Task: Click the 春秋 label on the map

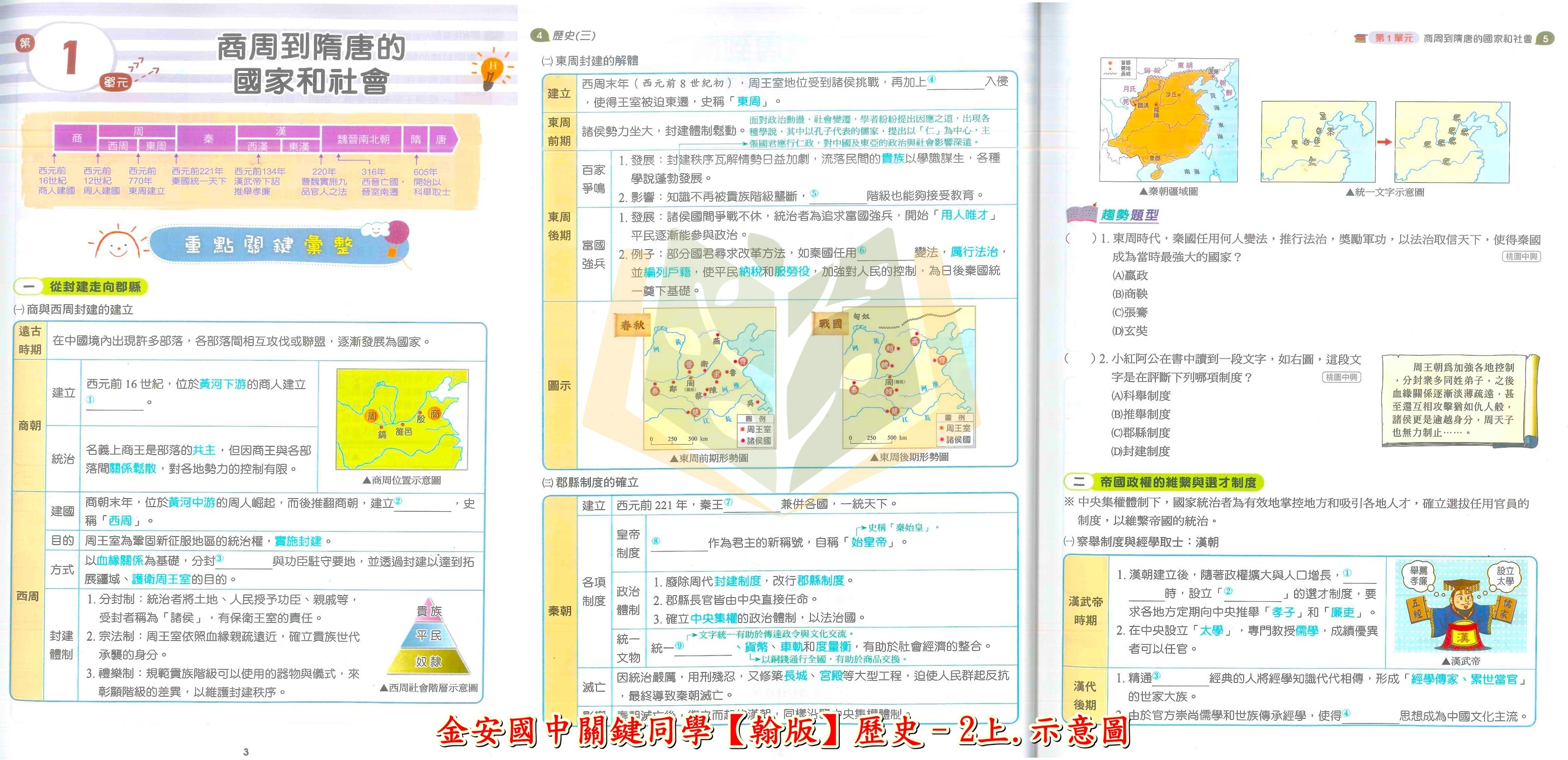Action: click(x=632, y=324)
